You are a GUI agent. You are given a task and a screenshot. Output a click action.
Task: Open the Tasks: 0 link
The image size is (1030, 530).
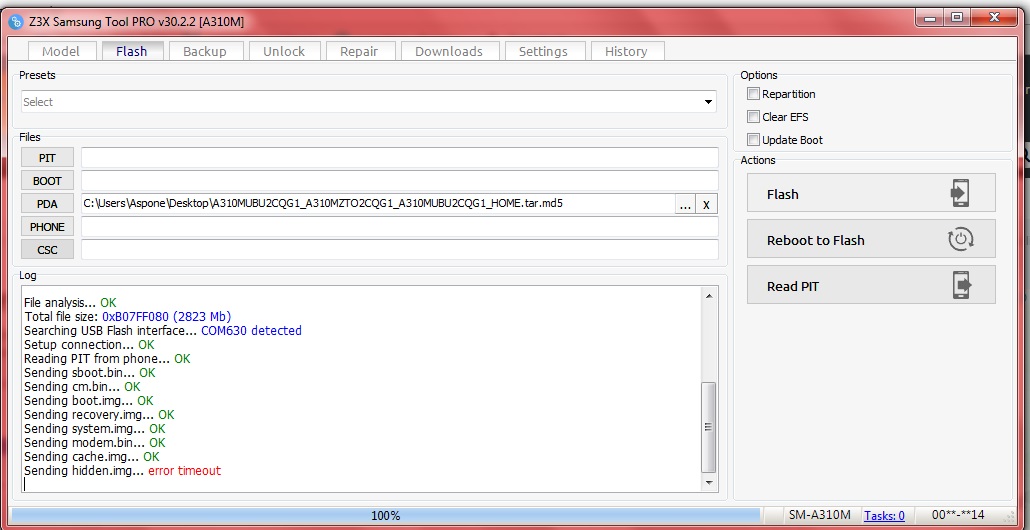click(x=884, y=516)
